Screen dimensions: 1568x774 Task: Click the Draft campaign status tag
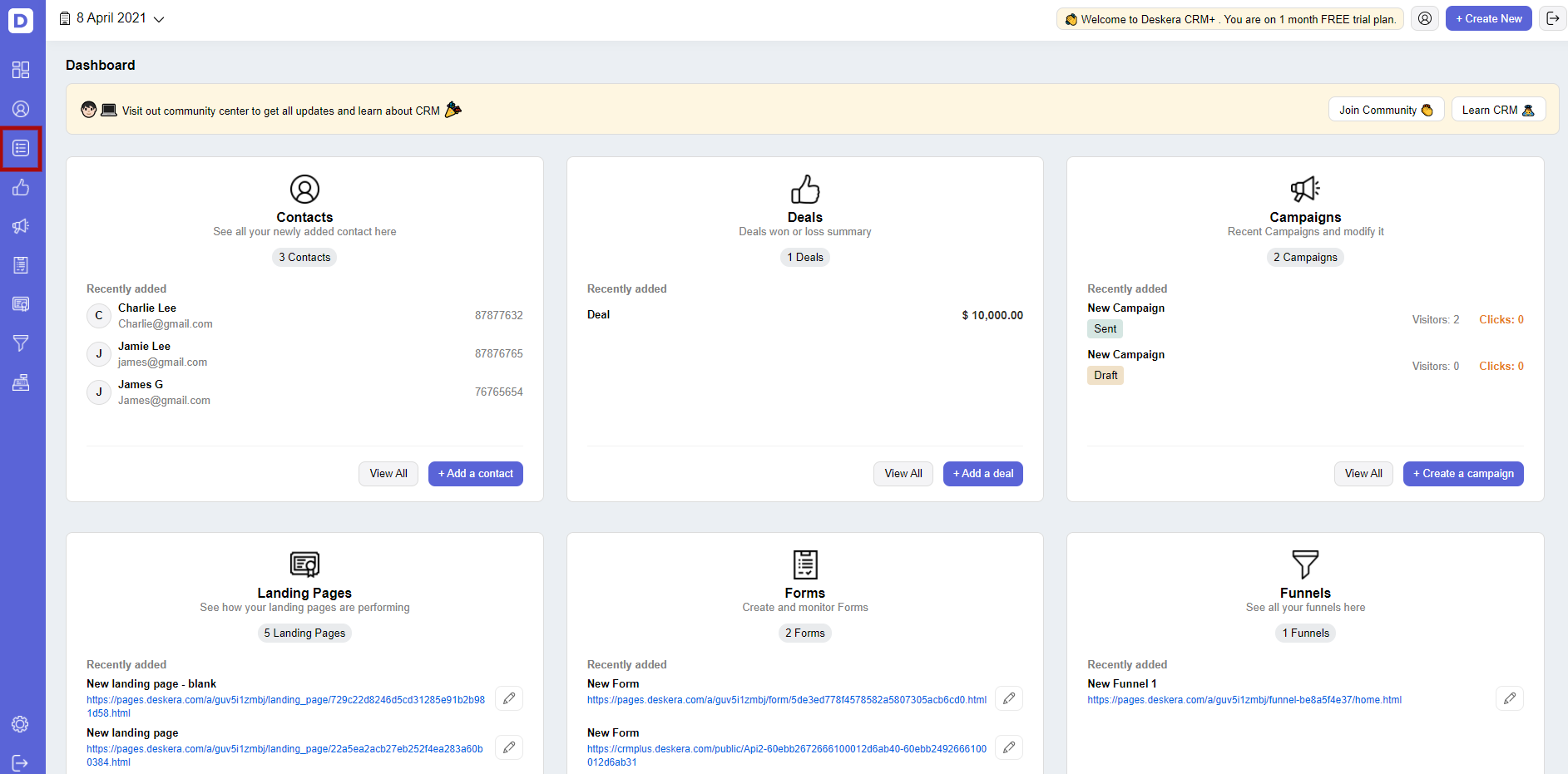click(1106, 376)
